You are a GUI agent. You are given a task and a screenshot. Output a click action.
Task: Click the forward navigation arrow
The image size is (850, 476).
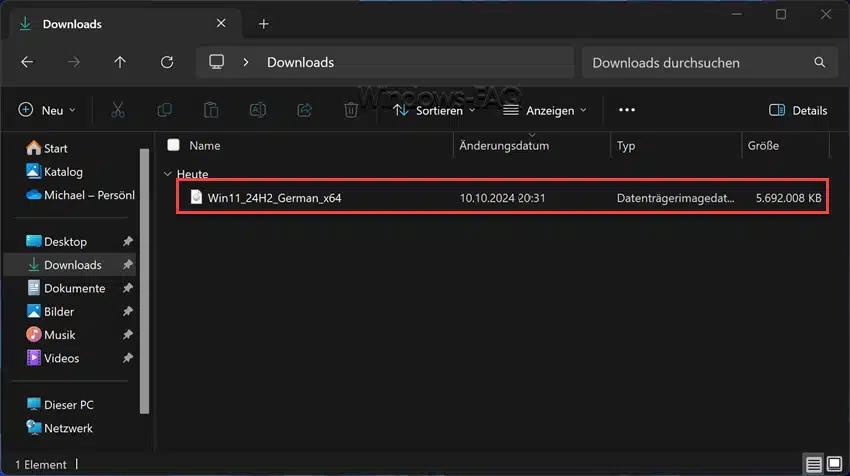click(74, 62)
